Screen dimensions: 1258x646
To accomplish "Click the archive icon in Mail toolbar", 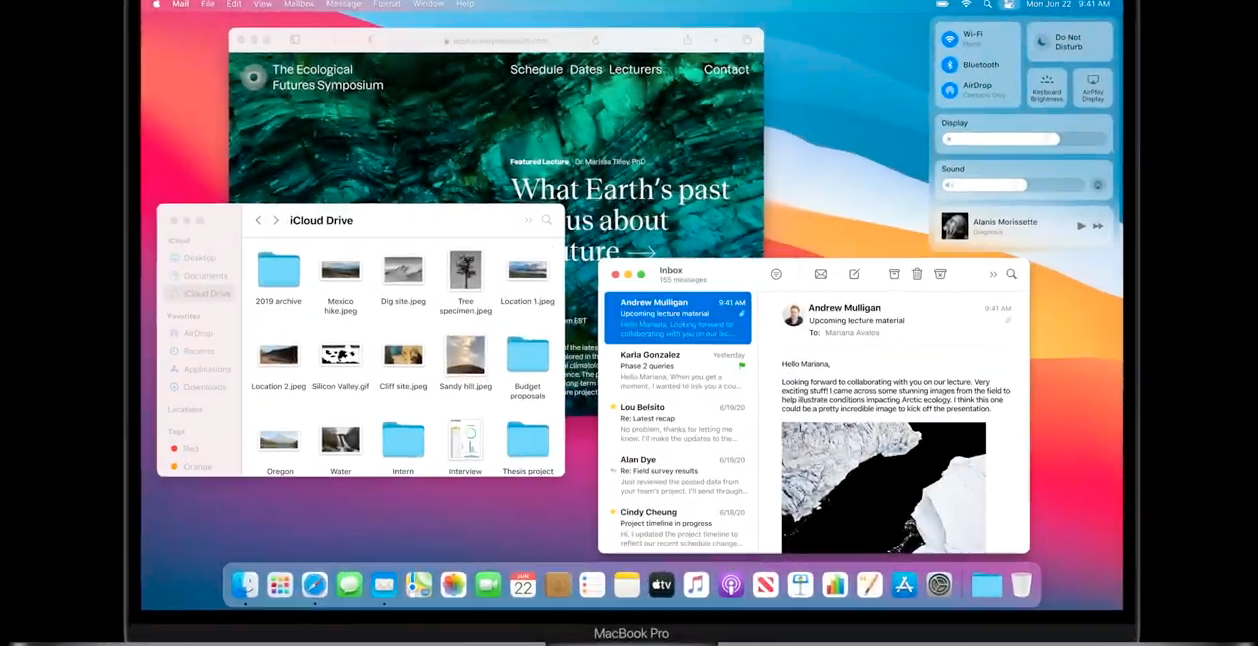I will pyautogui.click(x=894, y=274).
